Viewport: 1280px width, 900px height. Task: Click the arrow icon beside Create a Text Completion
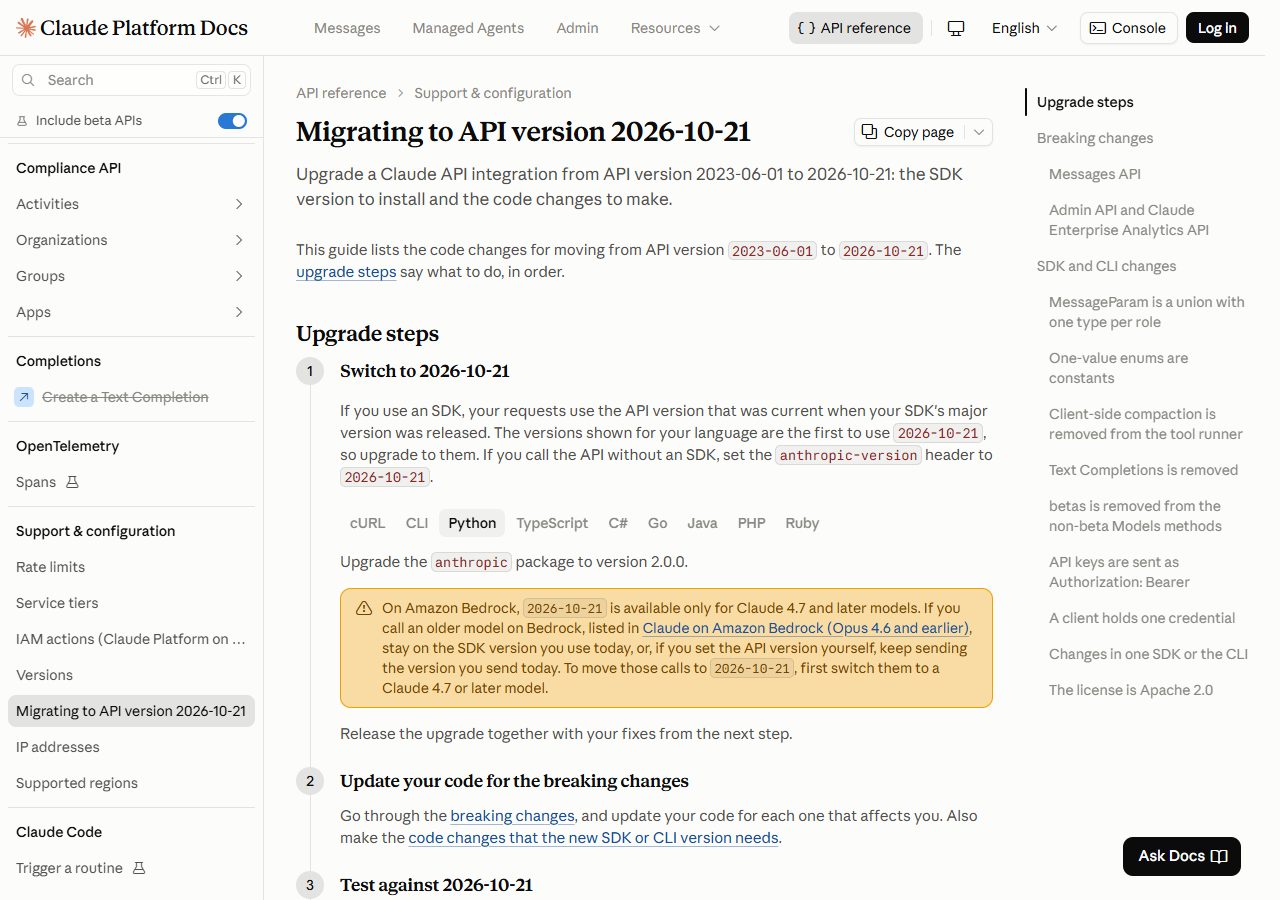pyautogui.click(x=25, y=397)
